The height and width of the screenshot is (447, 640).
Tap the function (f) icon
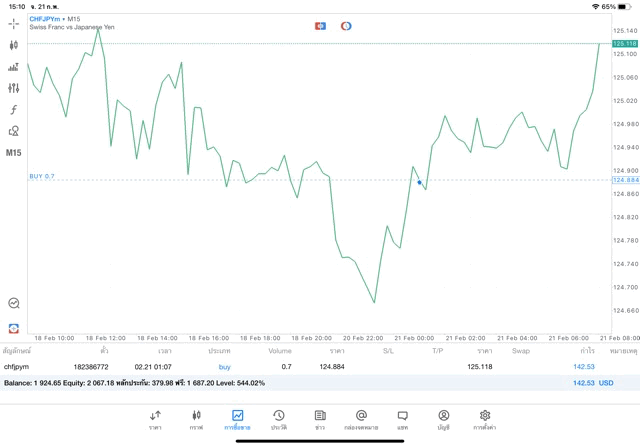tap(14, 110)
